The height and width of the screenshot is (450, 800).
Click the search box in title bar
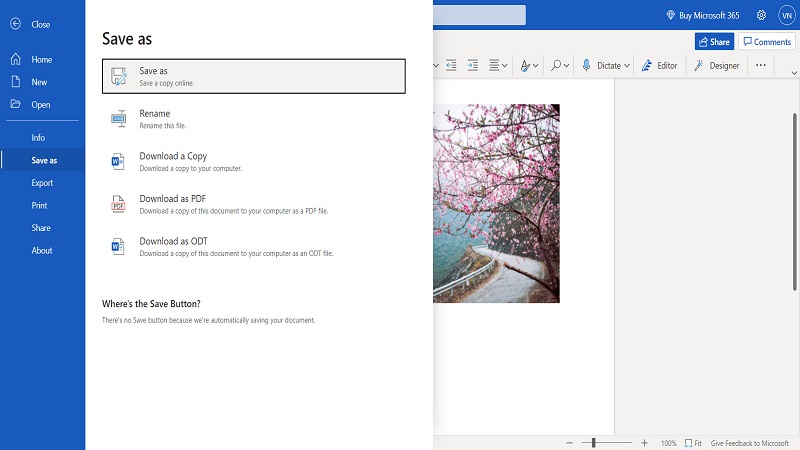(480, 15)
